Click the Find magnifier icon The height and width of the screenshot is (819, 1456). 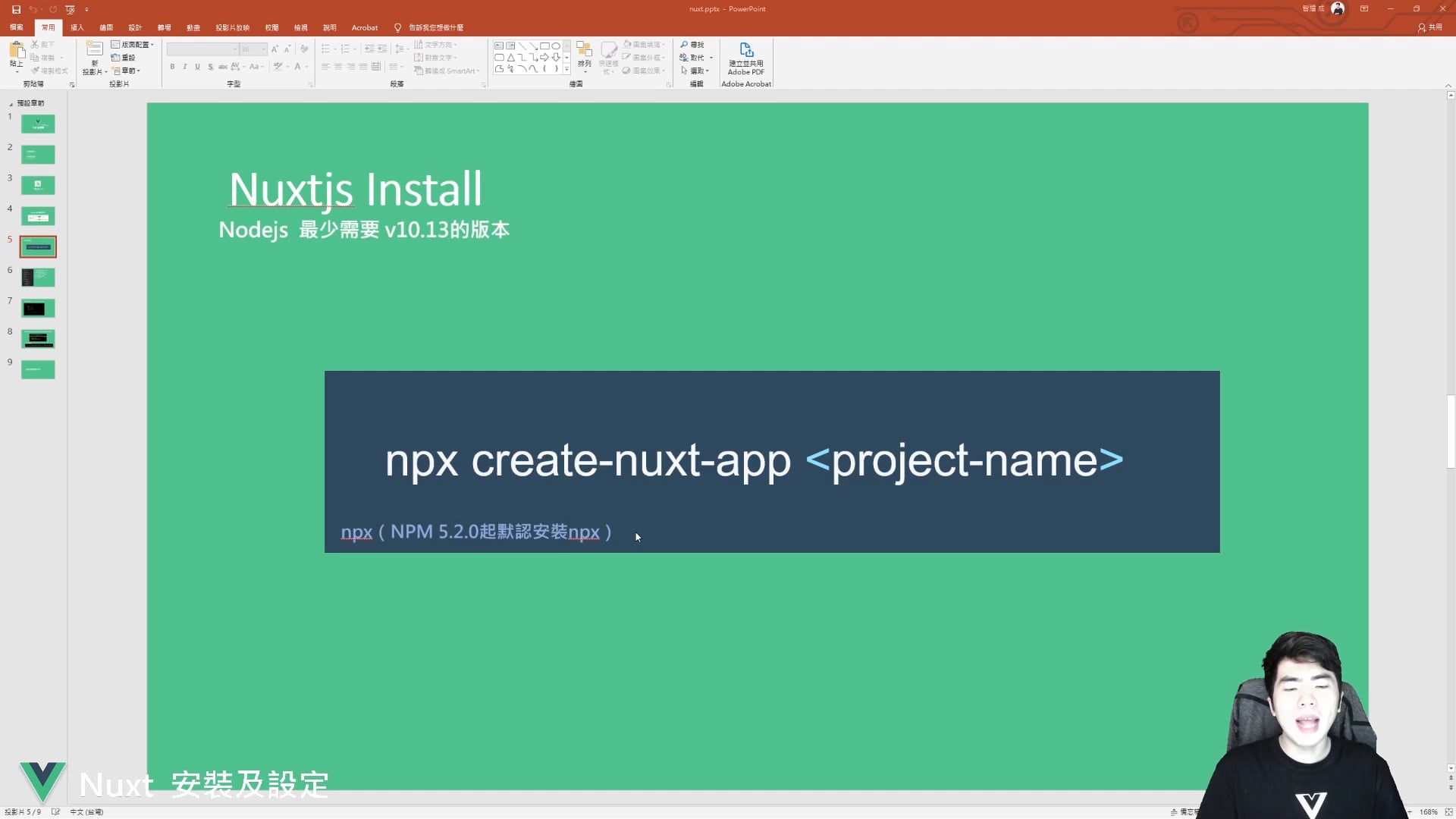pos(684,45)
